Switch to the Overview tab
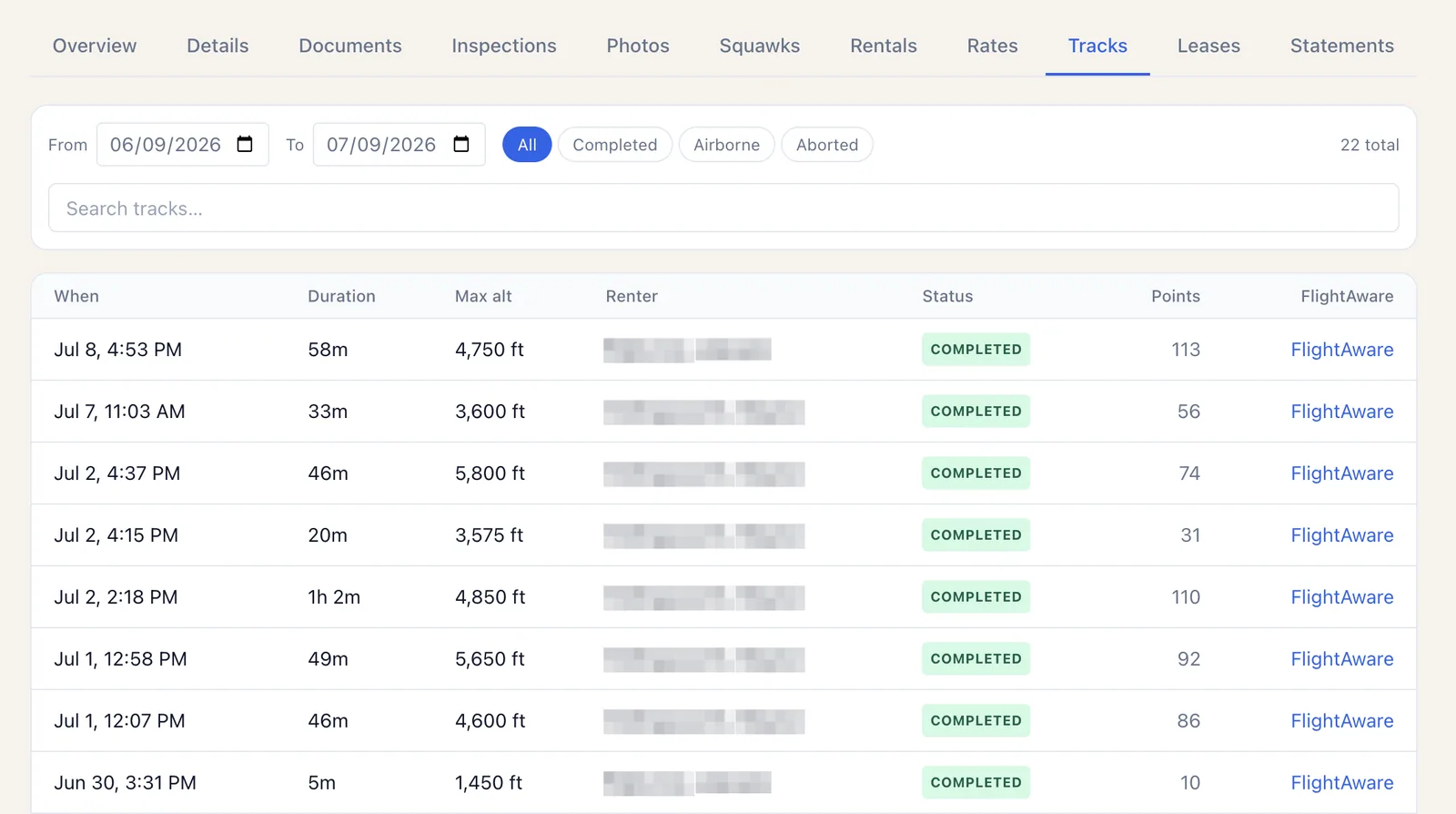This screenshot has width=1456, height=814. coord(95,46)
